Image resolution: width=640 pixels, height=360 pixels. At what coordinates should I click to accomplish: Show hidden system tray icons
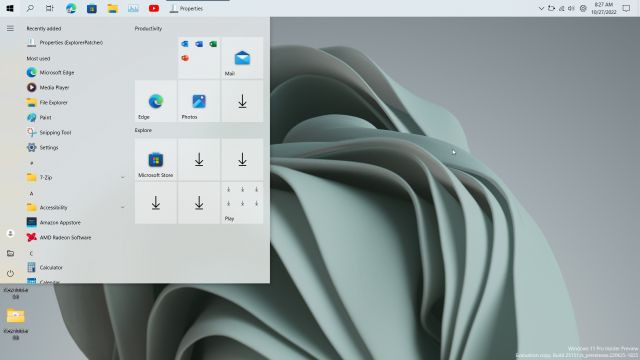(541, 8)
